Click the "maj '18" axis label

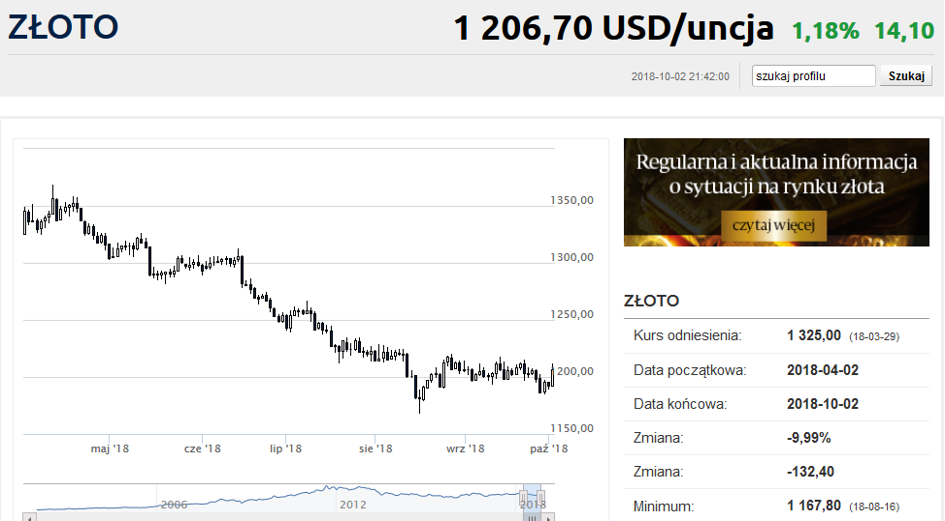coord(110,449)
